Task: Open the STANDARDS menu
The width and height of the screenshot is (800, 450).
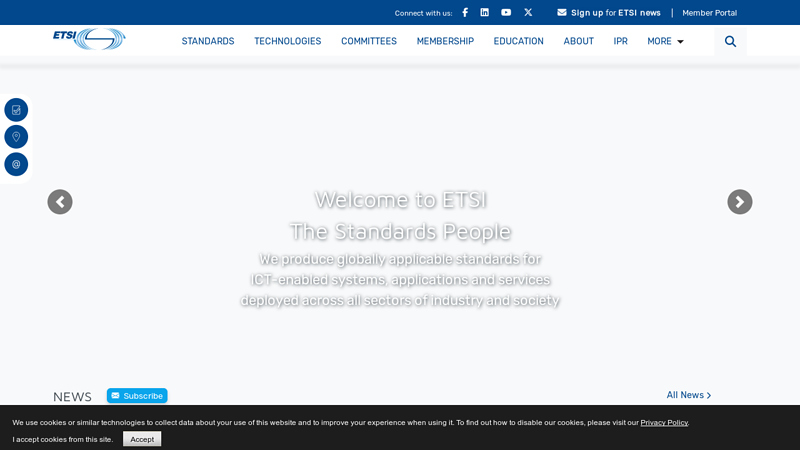Action: [208, 41]
